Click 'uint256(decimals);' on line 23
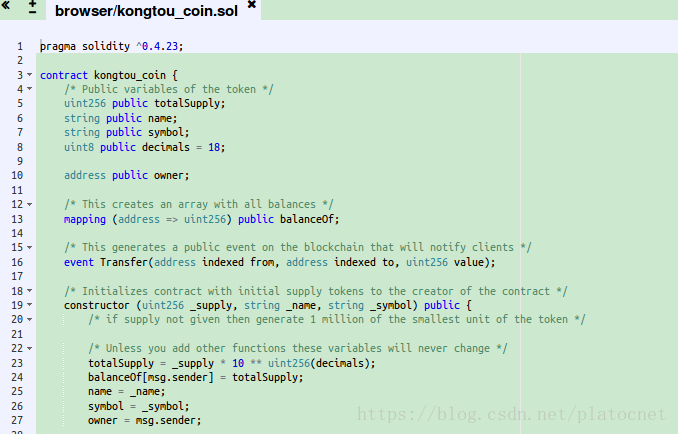The height and width of the screenshot is (434, 678). (322, 363)
